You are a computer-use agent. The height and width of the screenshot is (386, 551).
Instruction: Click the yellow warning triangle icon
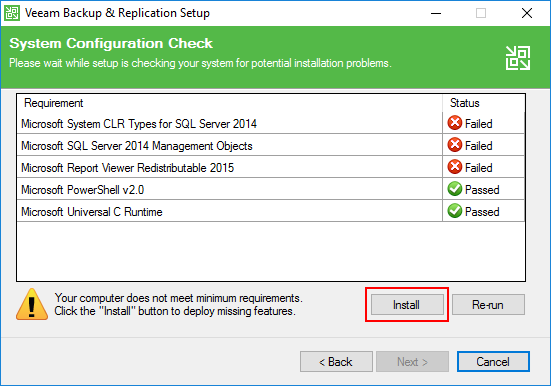(x=32, y=304)
